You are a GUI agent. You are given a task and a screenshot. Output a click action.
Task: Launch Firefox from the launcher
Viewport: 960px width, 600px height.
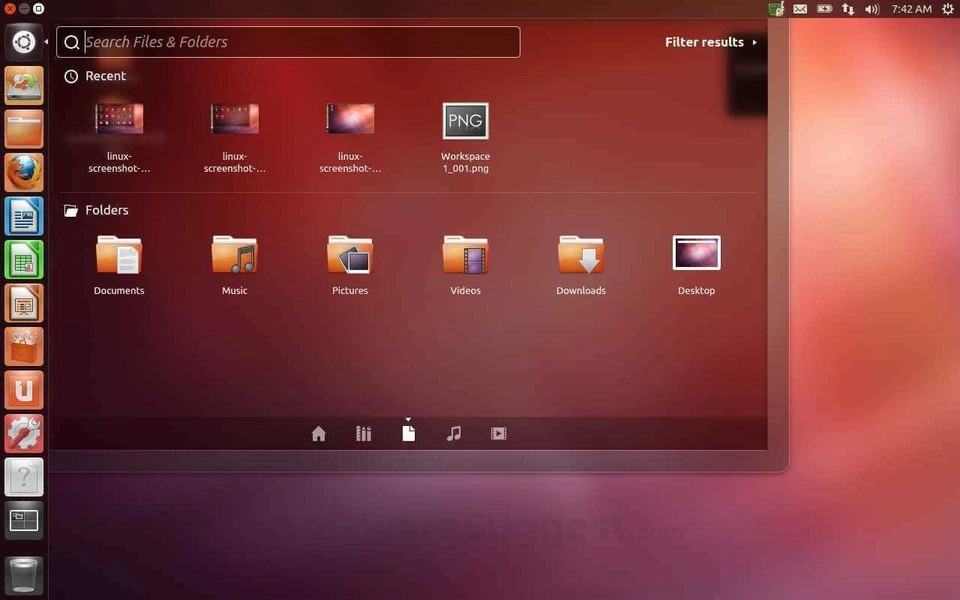click(23, 171)
